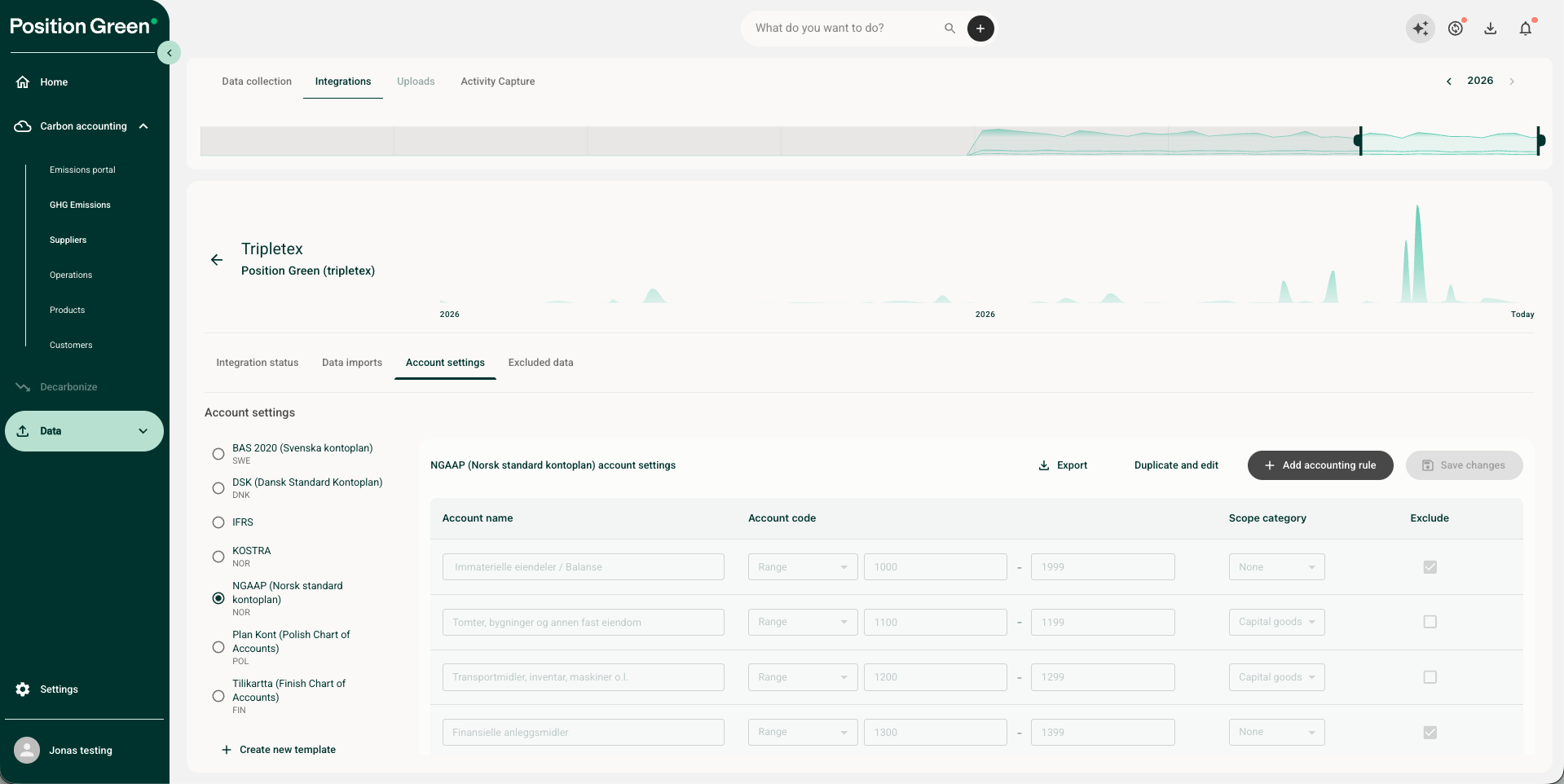Image resolution: width=1564 pixels, height=784 pixels.
Task: Click the black plus button by search
Action: (x=980, y=29)
